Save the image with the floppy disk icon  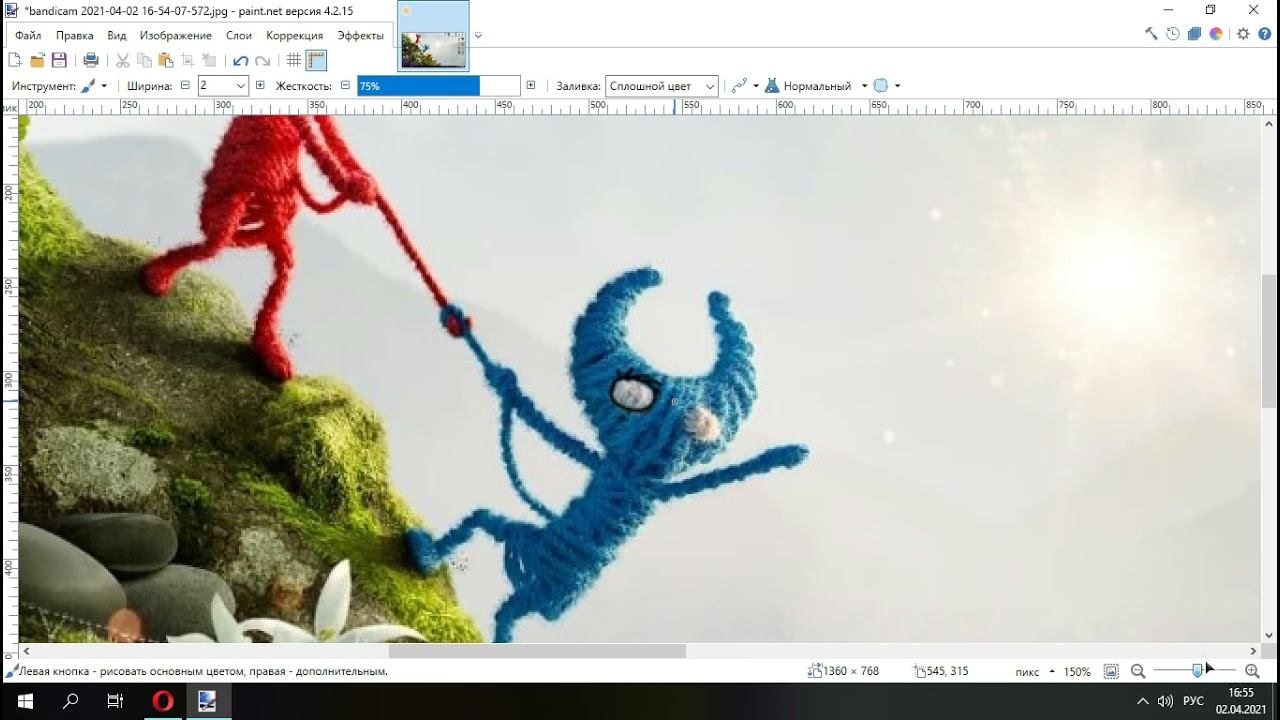tap(59, 61)
